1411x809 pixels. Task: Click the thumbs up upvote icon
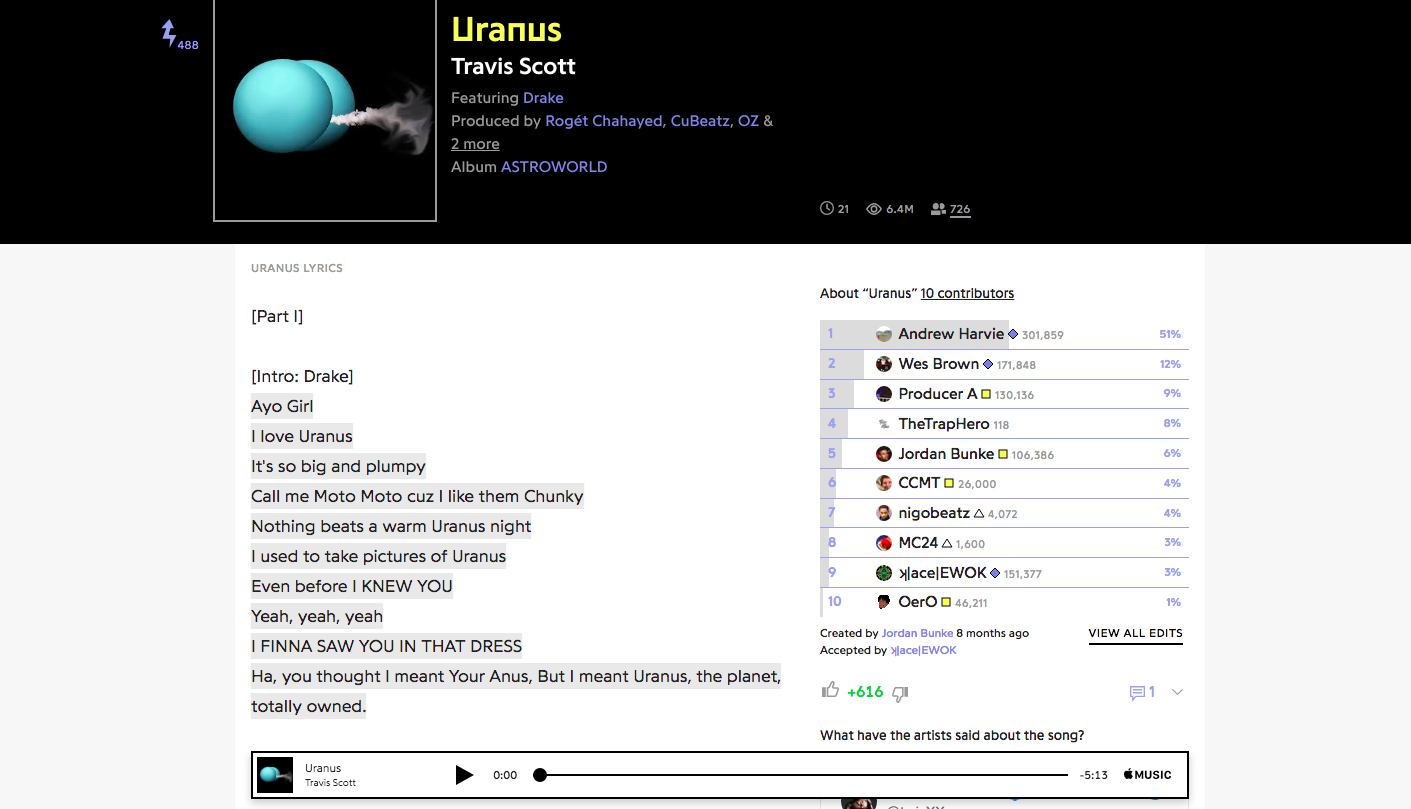point(830,690)
